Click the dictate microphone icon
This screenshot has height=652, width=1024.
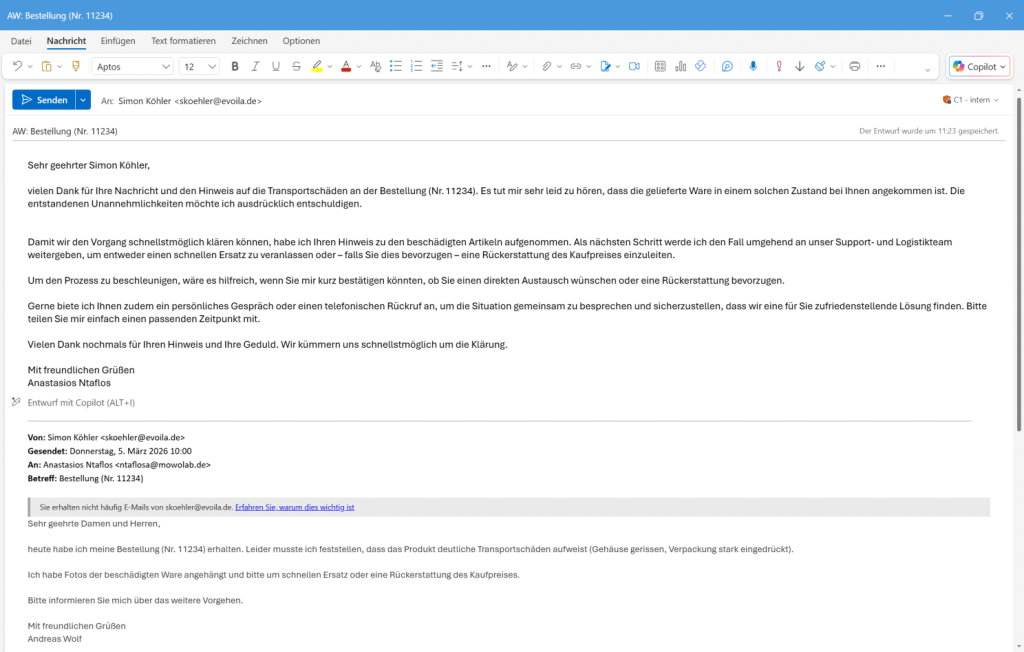coord(752,66)
